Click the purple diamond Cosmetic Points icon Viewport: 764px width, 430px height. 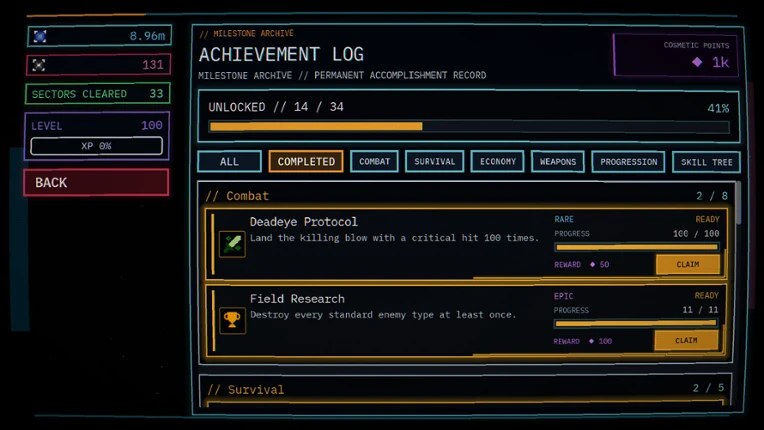[697, 62]
